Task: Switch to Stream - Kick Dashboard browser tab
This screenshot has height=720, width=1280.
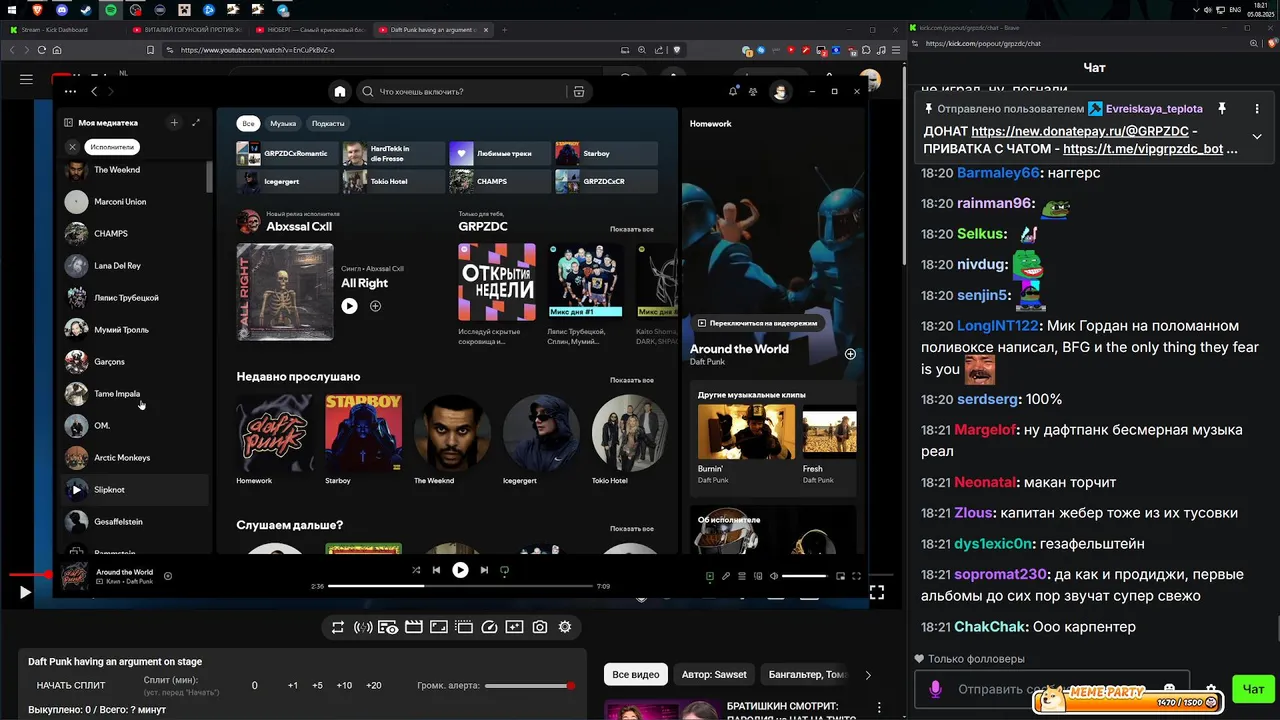Action: click(60, 30)
